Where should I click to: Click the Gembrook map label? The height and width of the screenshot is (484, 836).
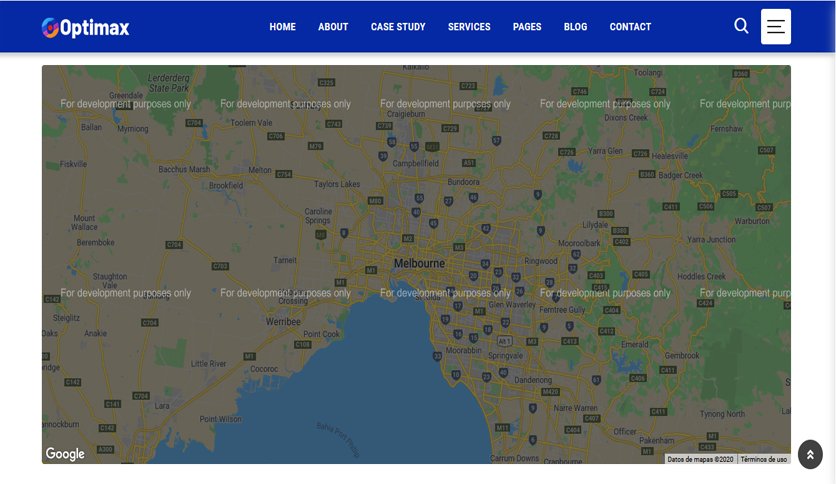click(x=682, y=356)
